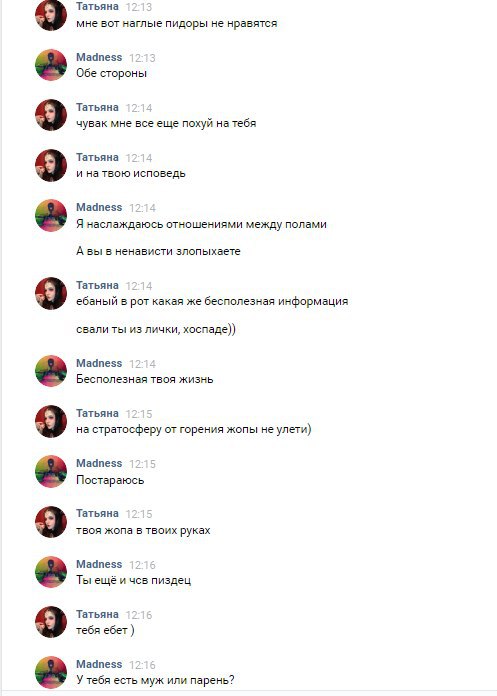The image size is (497, 696).
Task: Open the Madness profile link at 12:13
Action: pyautogui.click(x=99, y=57)
